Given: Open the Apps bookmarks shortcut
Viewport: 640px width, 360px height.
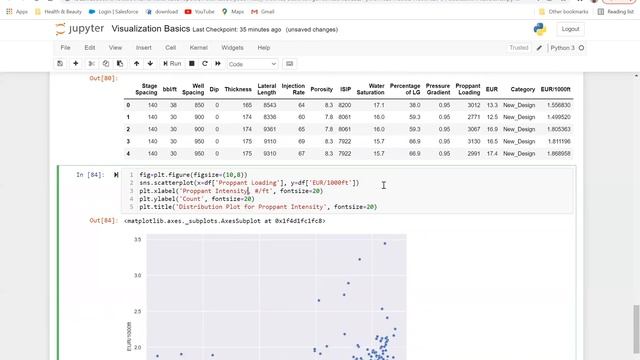Looking at the screenshot, I should click(17, 12).
